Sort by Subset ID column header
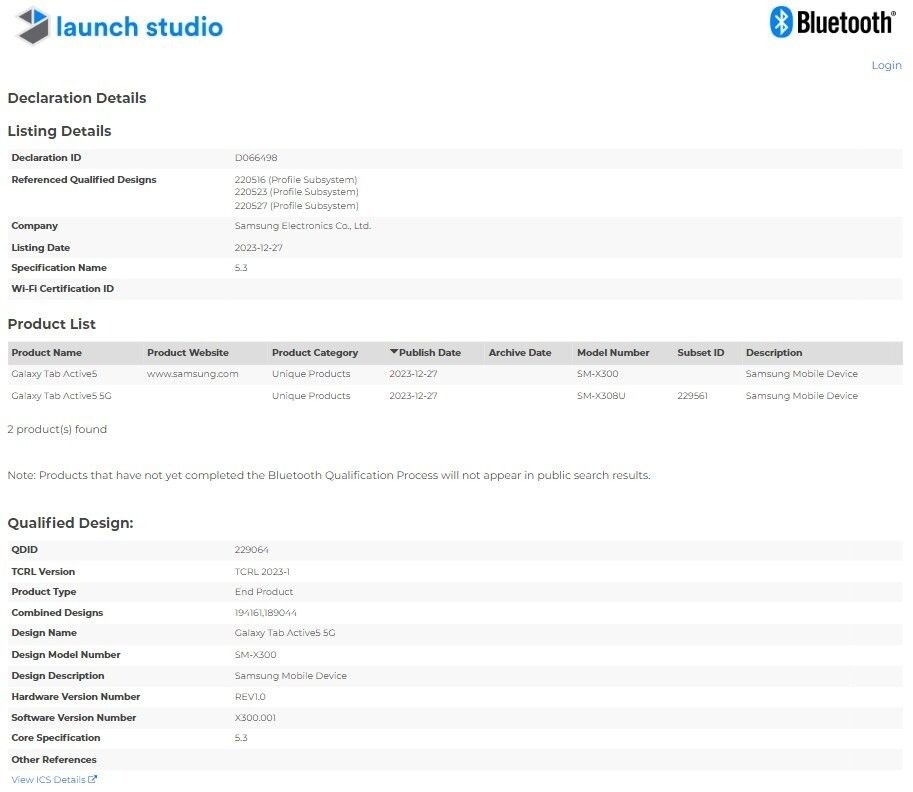Viewport: 913px width, 792px height. pos(700,353)
